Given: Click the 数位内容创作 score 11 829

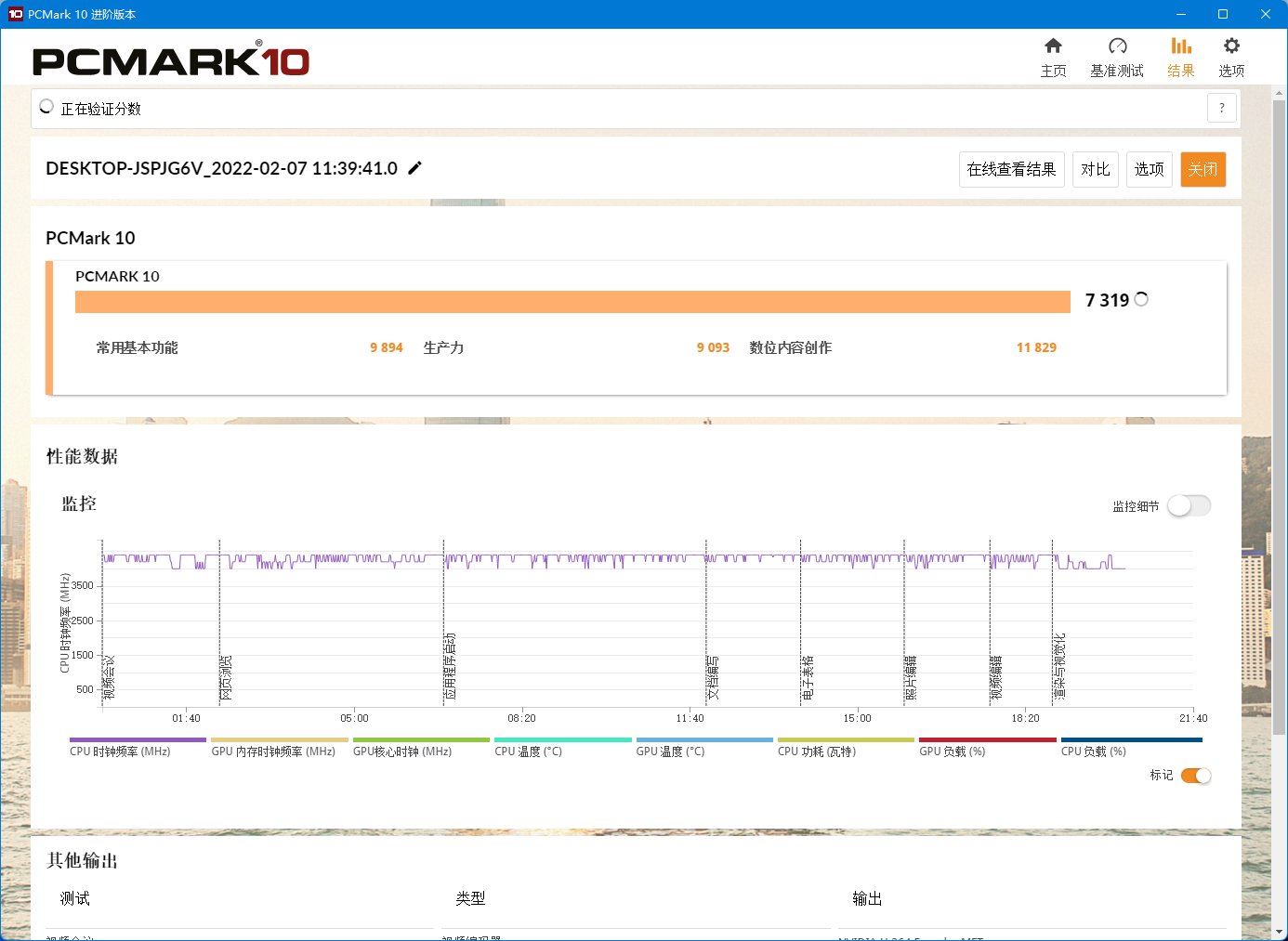Looking at the screenshot, I should (x=1036, y=347).
